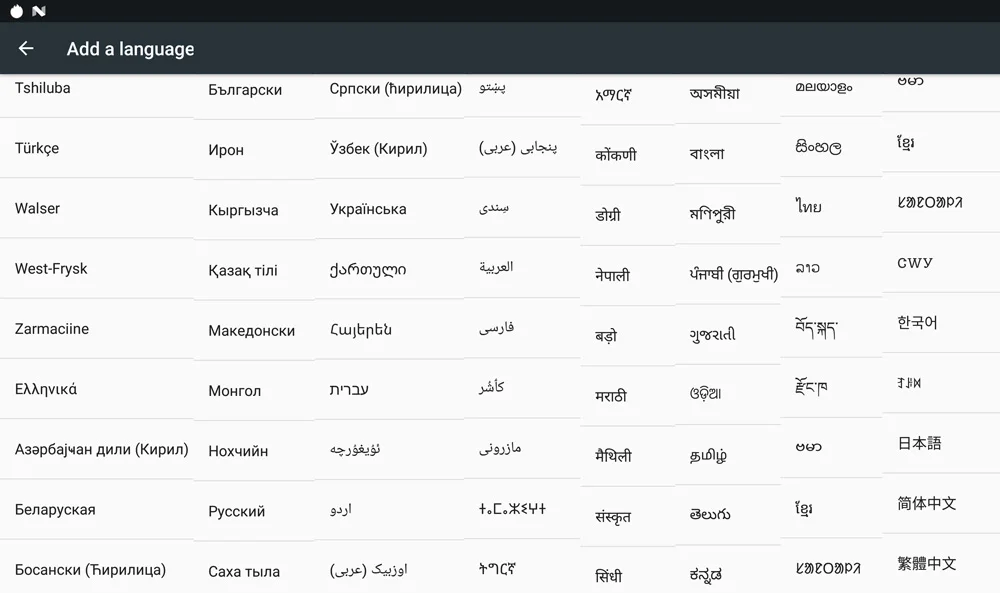The width and height of the screenshot is (1000, 593).
Task: Select Македонски language
Action: [x=251, y=331]
